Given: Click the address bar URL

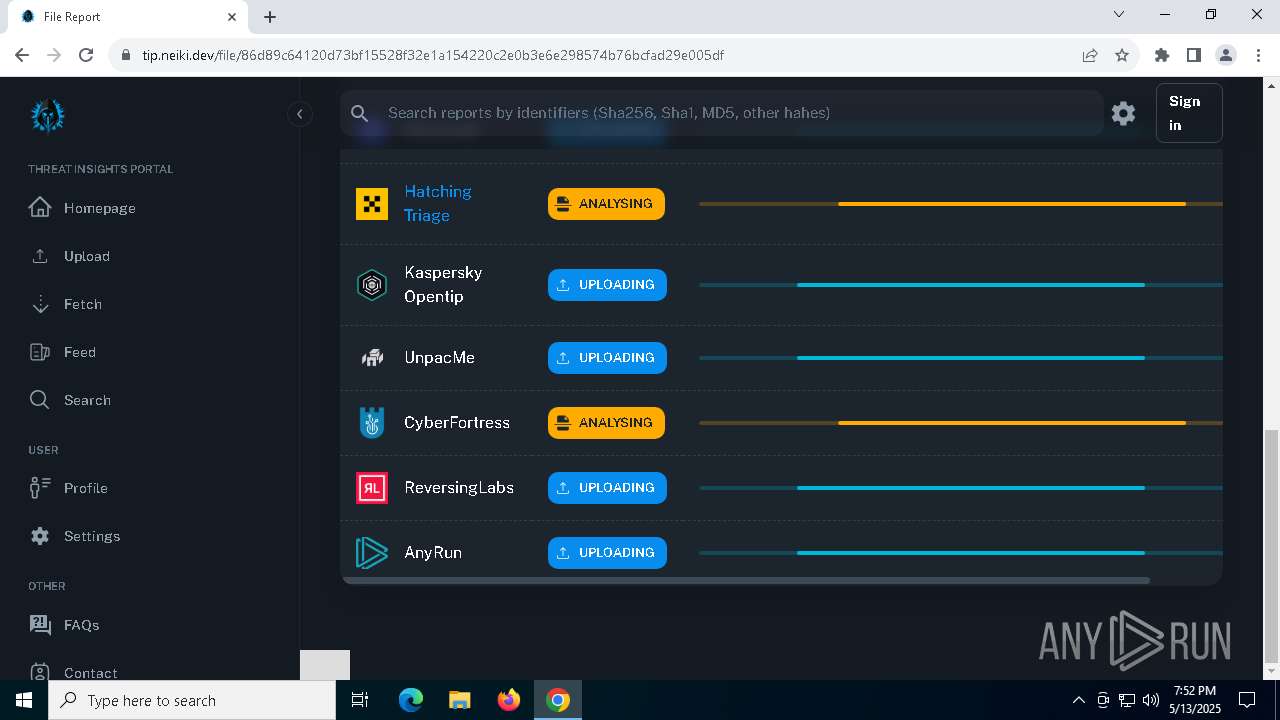Looking at the screenshot, I should pos(433,55).
